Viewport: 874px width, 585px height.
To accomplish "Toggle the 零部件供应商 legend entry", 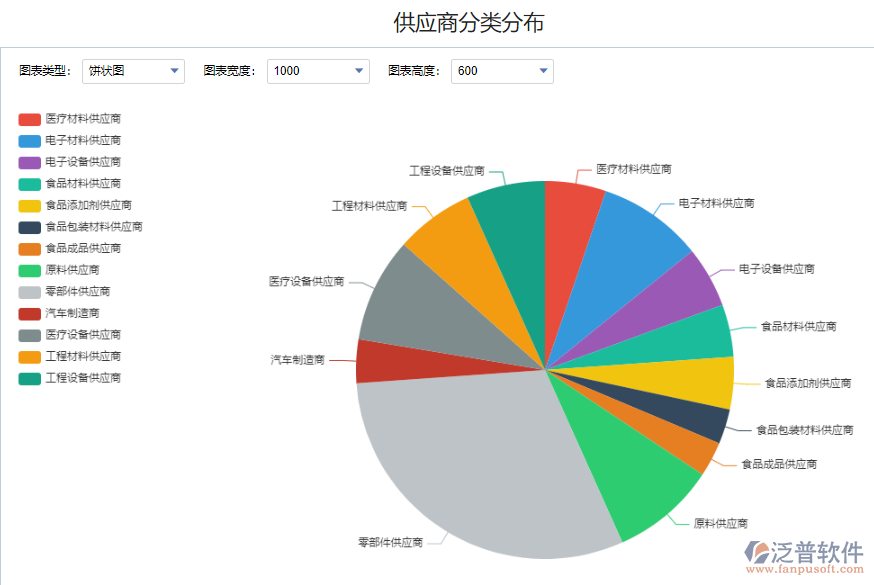I will coord(80,291).
